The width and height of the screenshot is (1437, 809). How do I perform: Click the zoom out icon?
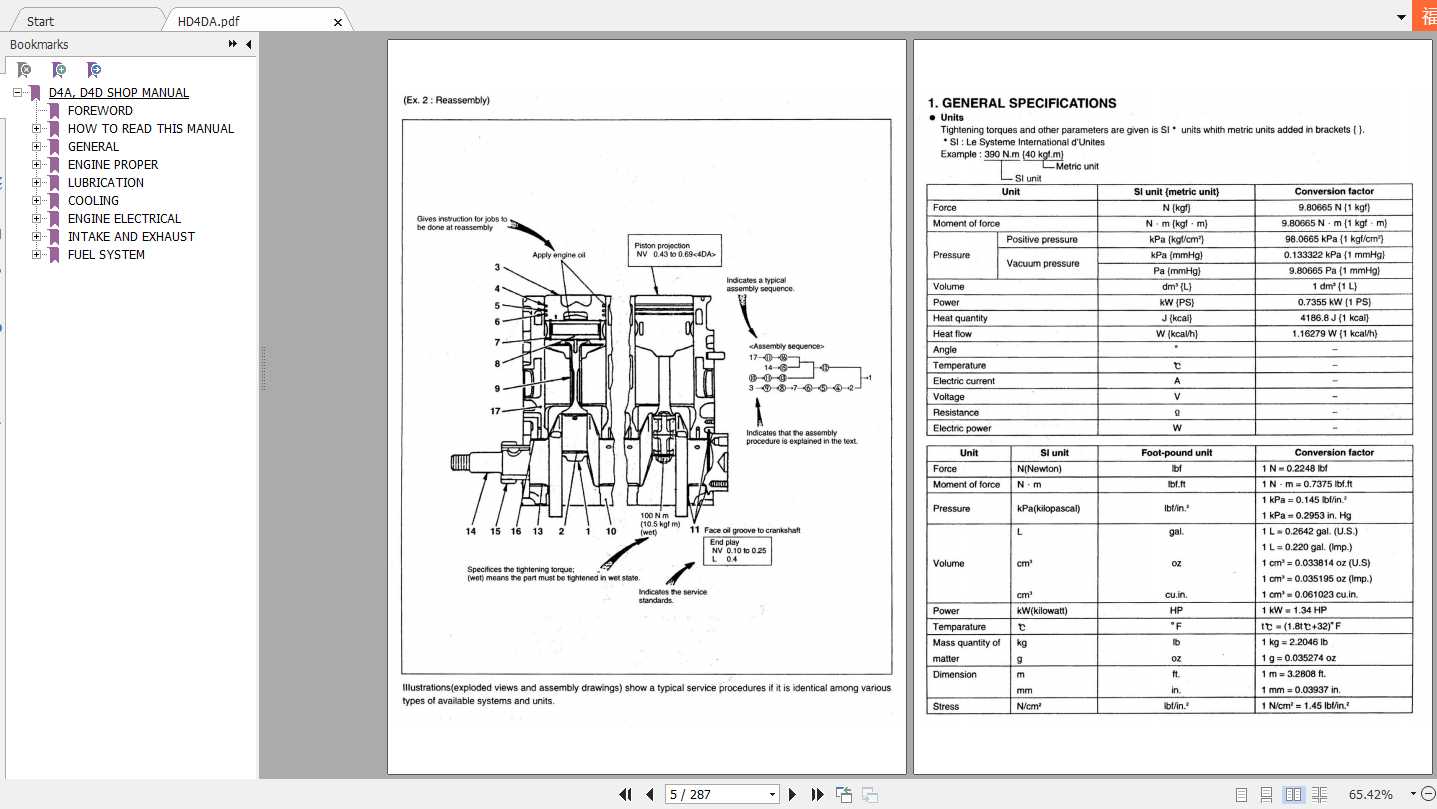point(1428,794)
